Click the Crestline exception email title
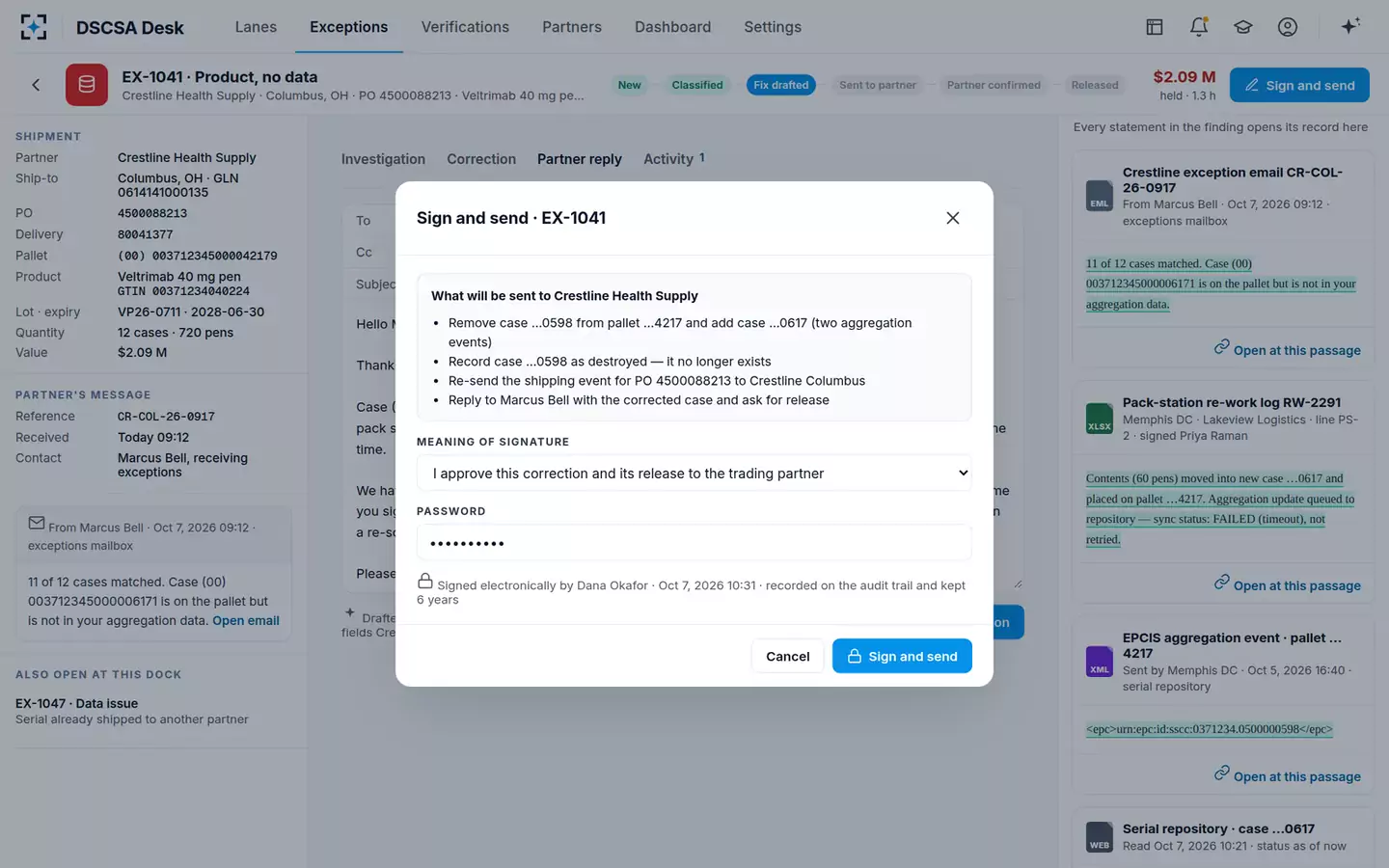 (1233, 180)
